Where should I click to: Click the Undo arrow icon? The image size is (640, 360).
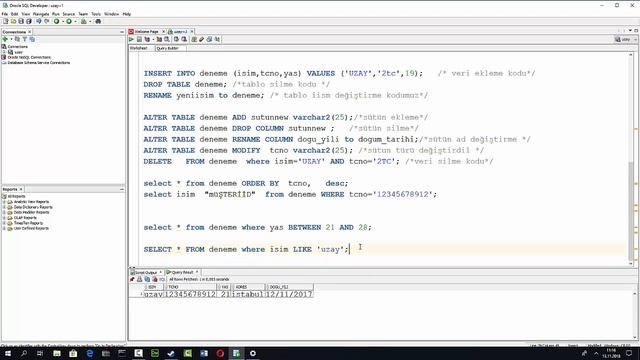tap(39, 21)
